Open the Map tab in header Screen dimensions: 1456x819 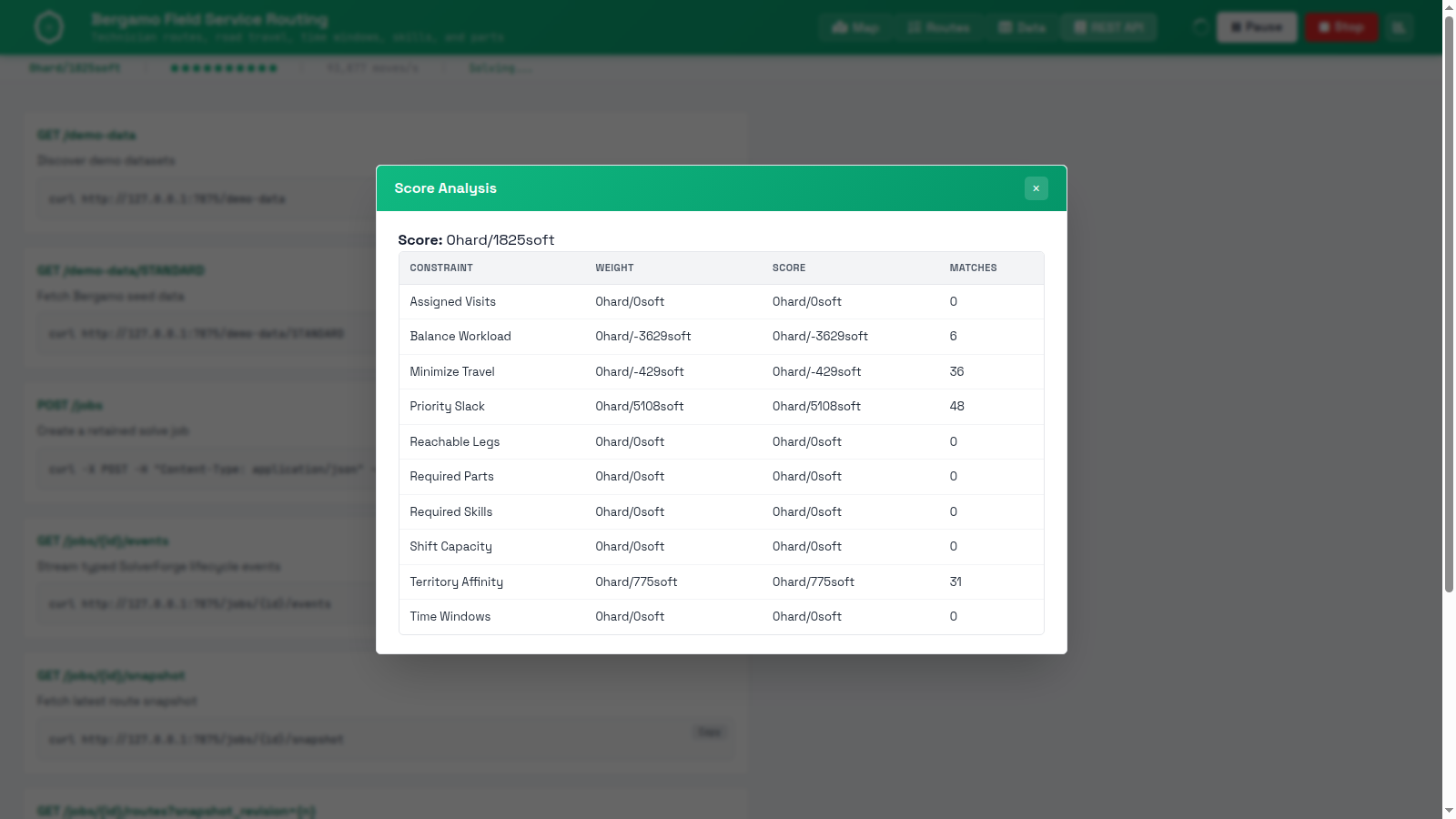855,27
